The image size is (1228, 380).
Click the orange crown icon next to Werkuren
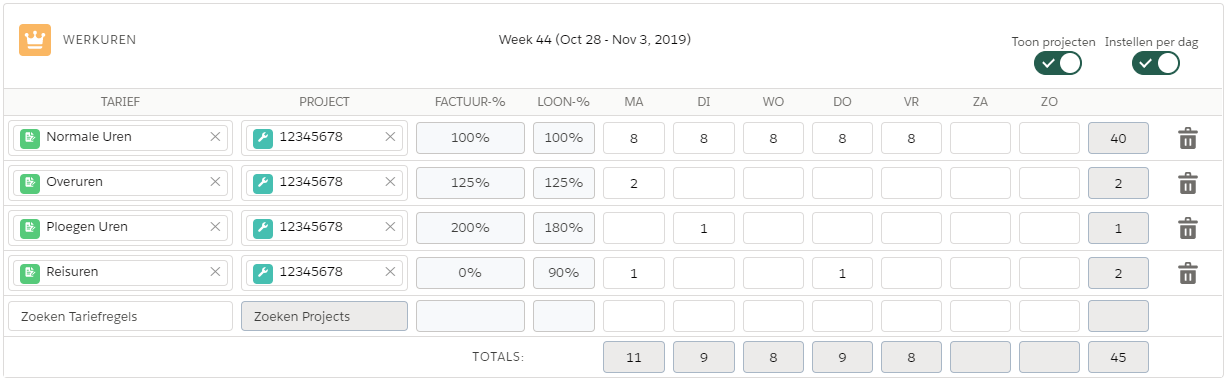click(35, 40)
